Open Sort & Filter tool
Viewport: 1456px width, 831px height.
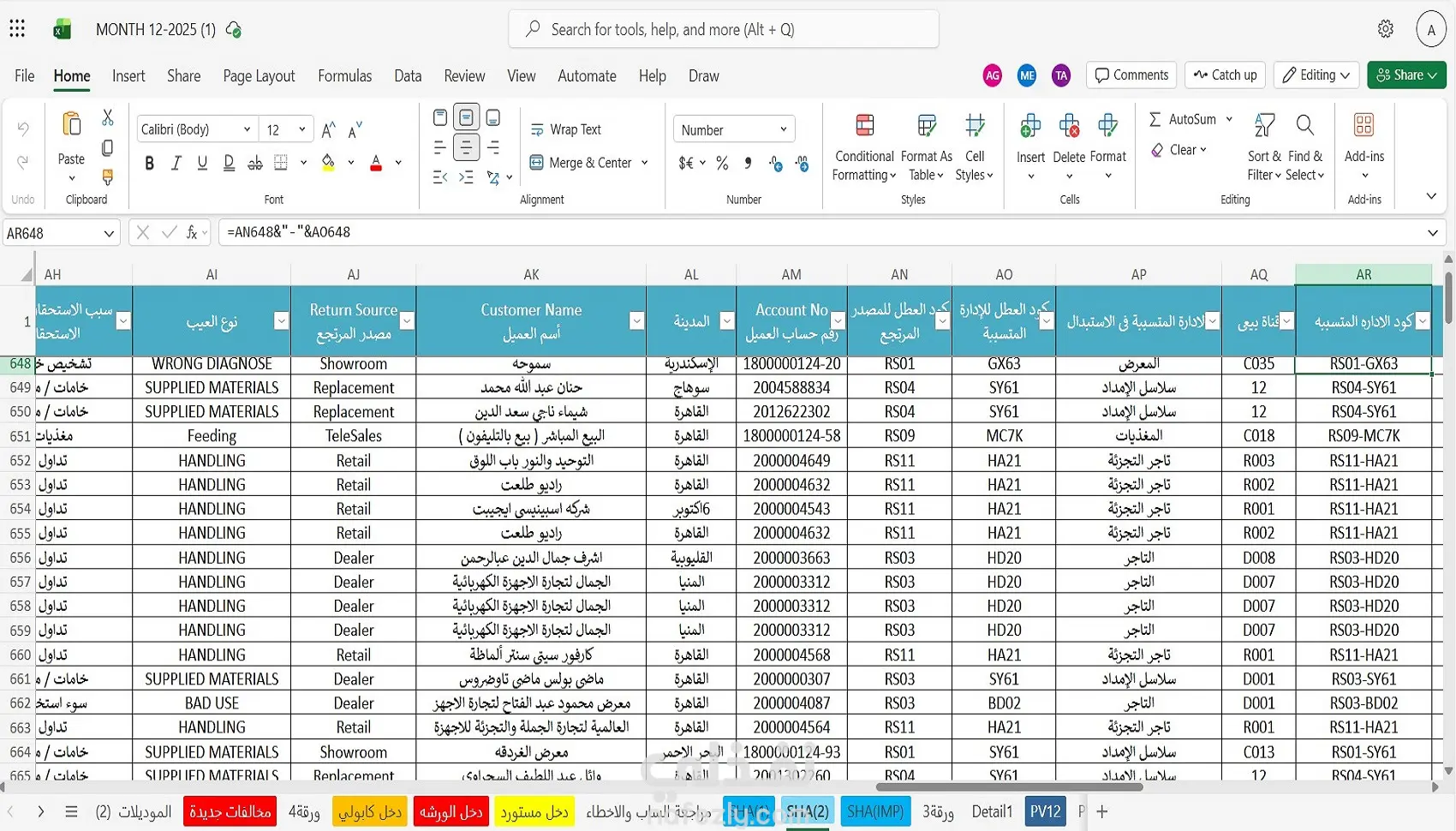[x=1264, y=146]
